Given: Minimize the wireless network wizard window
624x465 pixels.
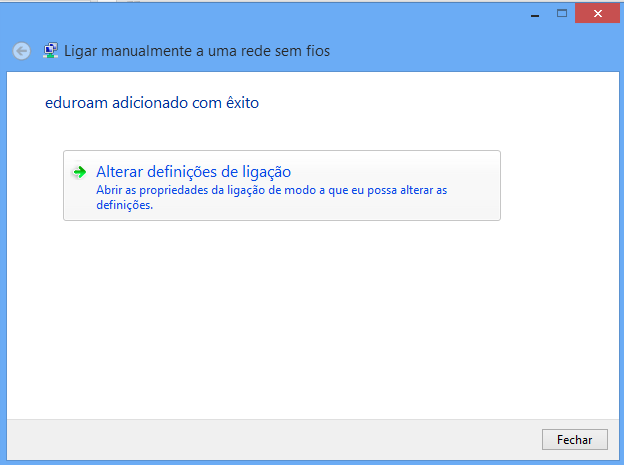Looking at the screenshot, I should (x=535, y=14).
